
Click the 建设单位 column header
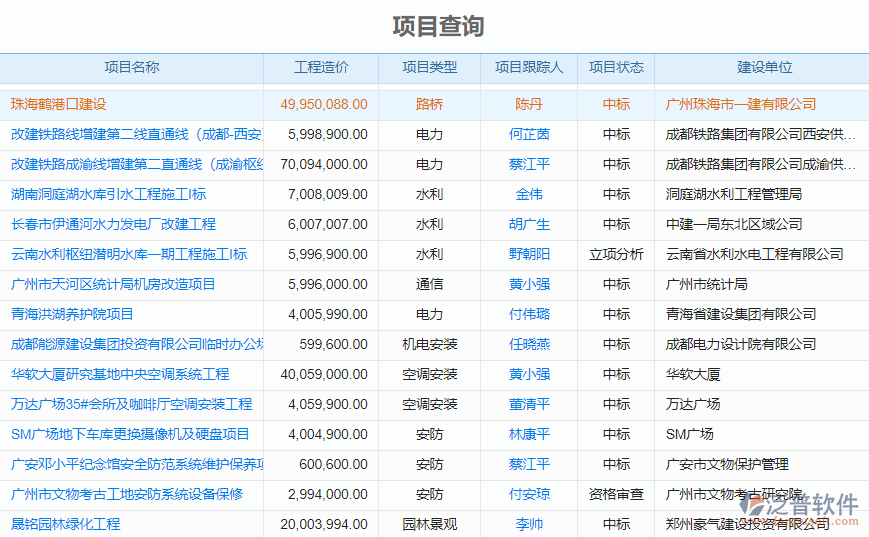pyautogui.click(x=764, y=68)
